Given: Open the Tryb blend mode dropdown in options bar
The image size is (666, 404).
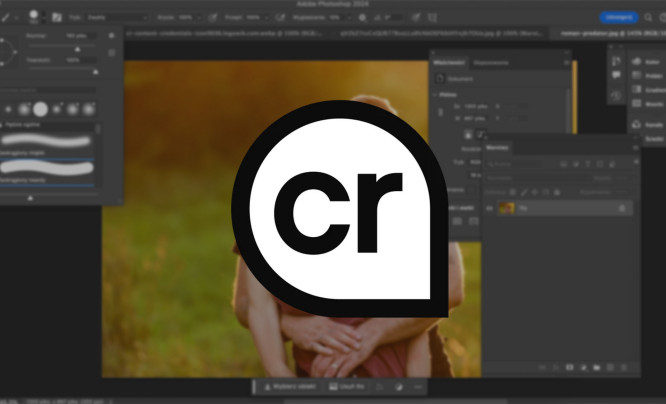Looking at the screenshot, I should [117, 17].
